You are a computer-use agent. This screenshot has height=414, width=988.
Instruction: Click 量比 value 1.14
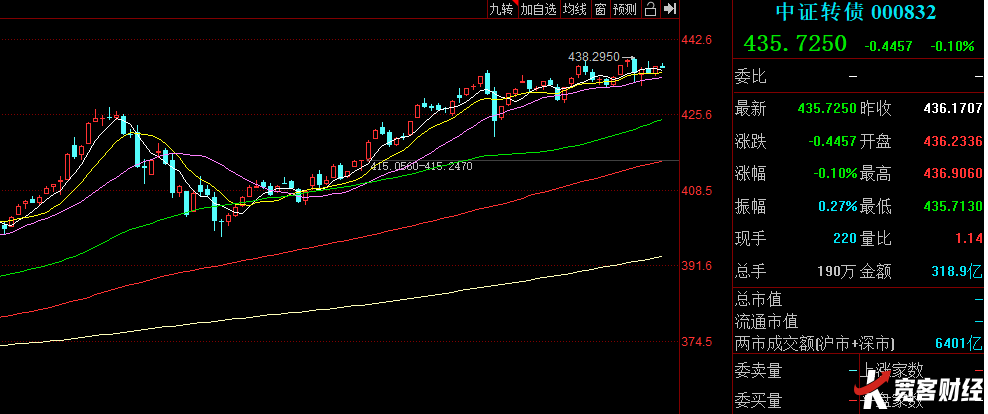970,239
